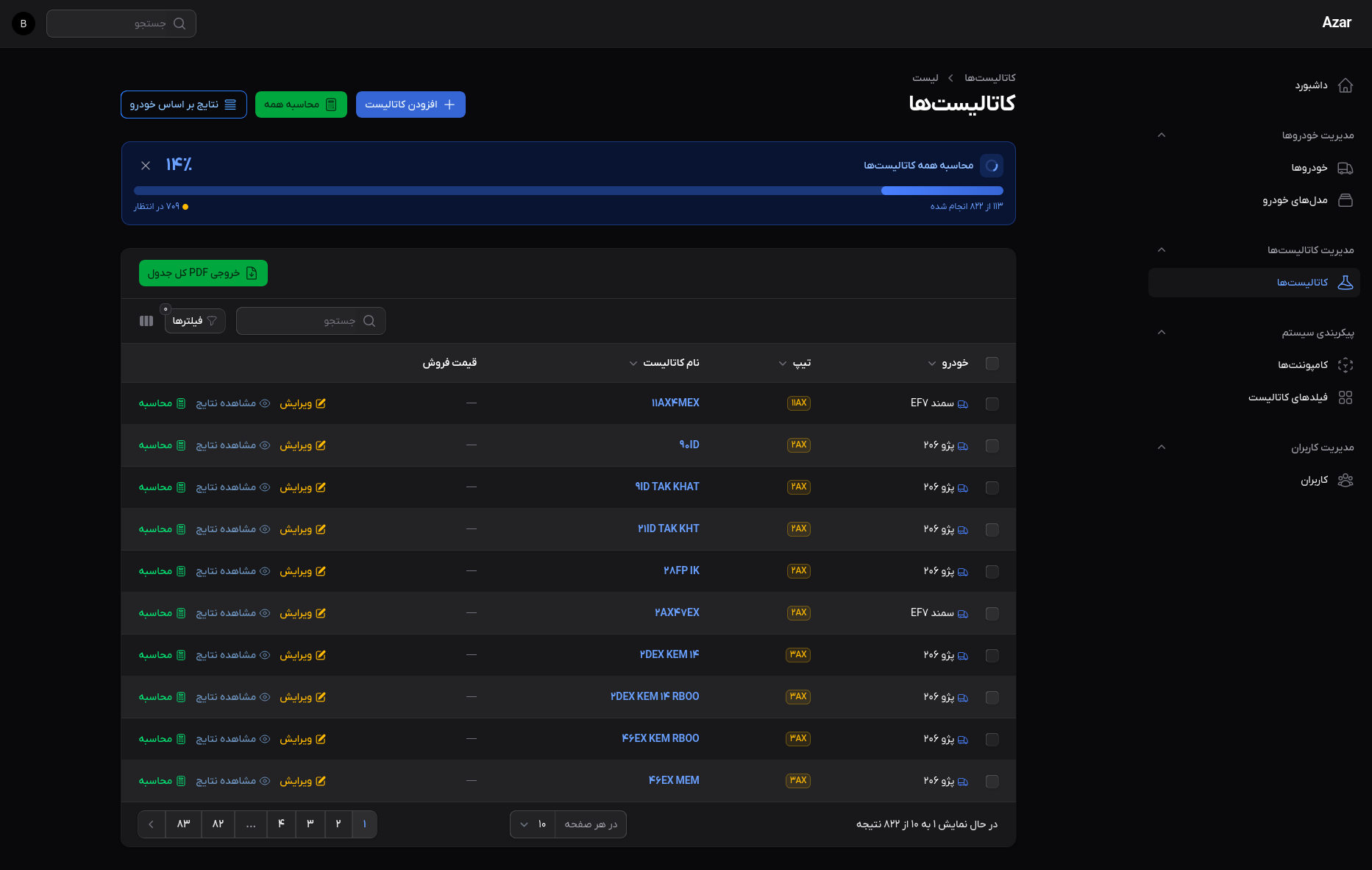Click the blue calculation progress bar
1372x870 pixels.
click(x=568, y=191)
